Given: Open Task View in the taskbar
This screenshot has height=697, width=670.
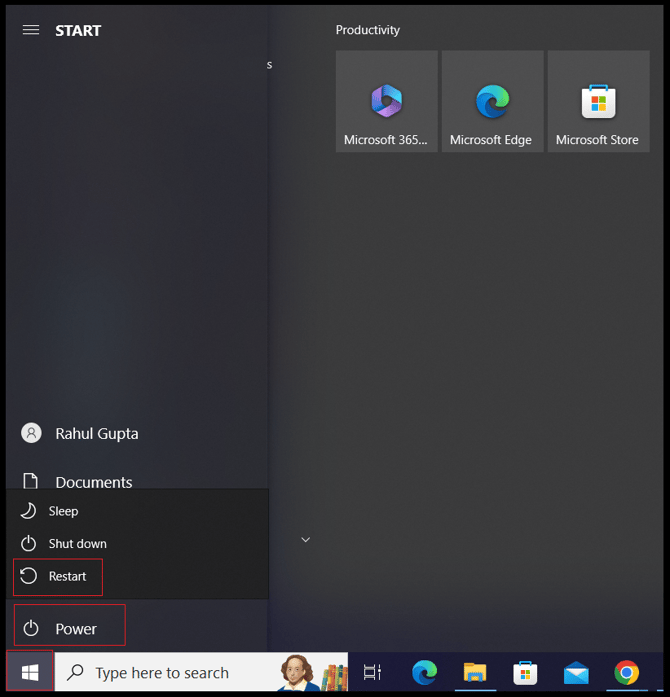Looking at the screenshot, I should point(373,673).
